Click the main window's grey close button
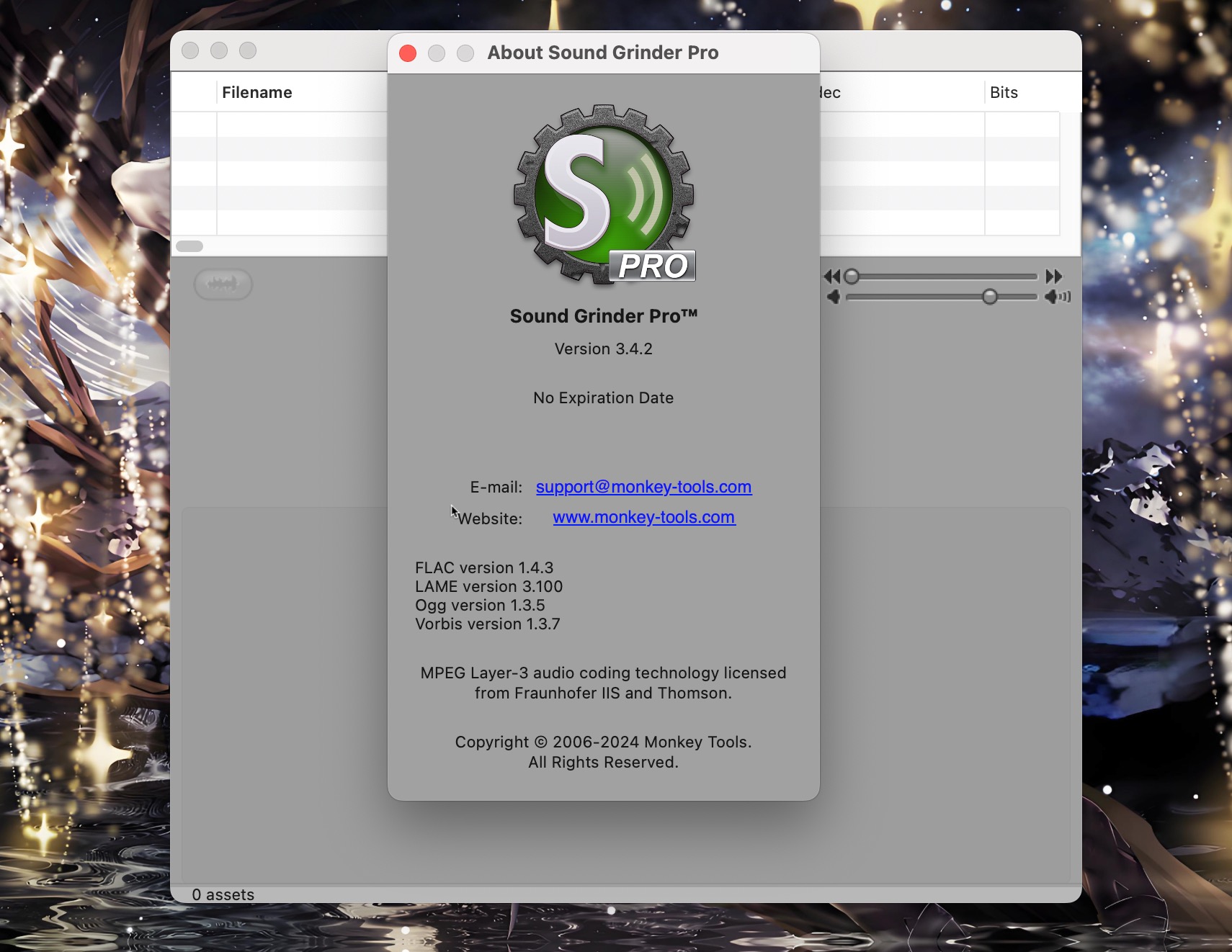This screenshot has width=1232, height=952. [x=190, y=50]
